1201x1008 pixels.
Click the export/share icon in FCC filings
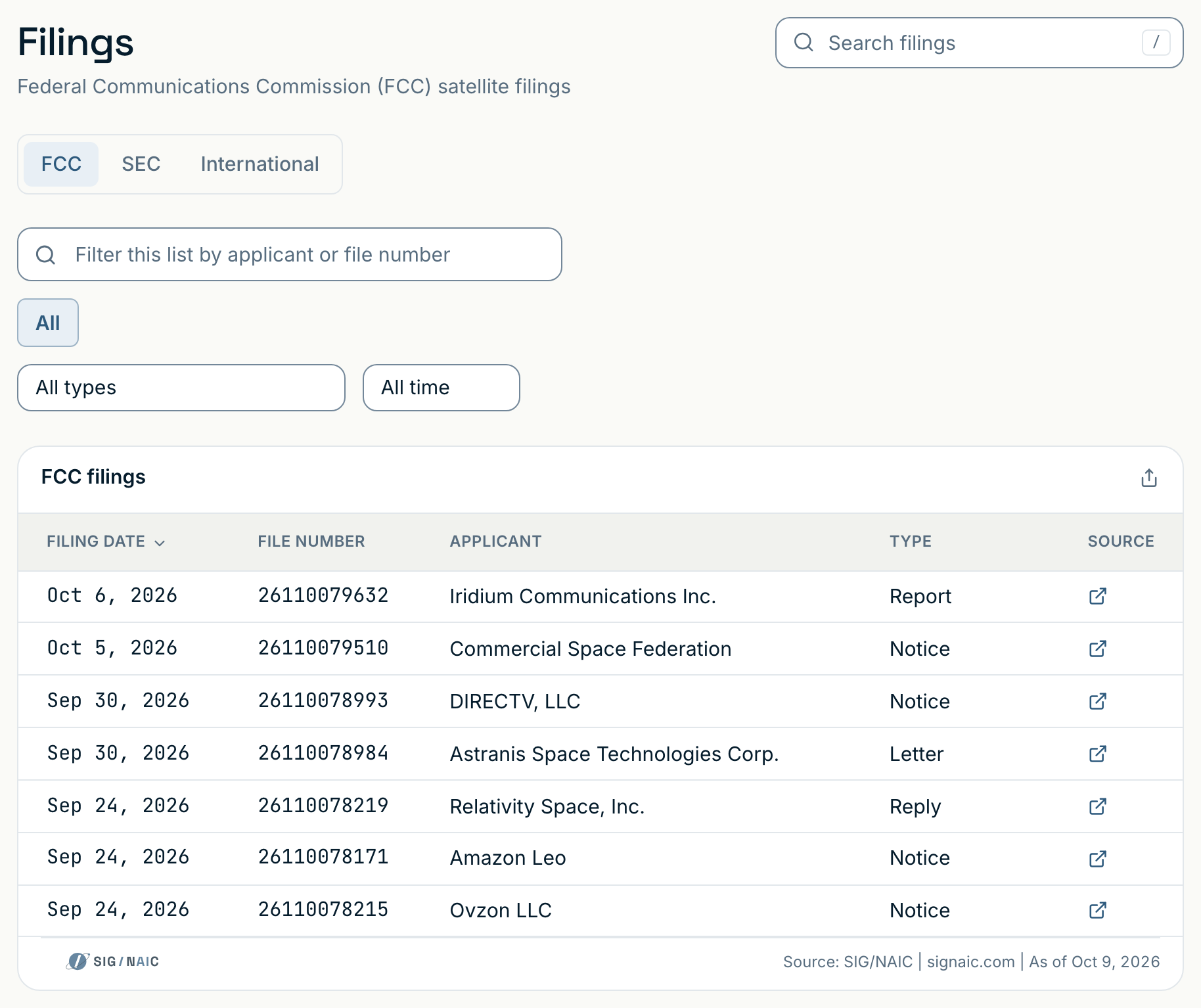(x=1148, y=478)
